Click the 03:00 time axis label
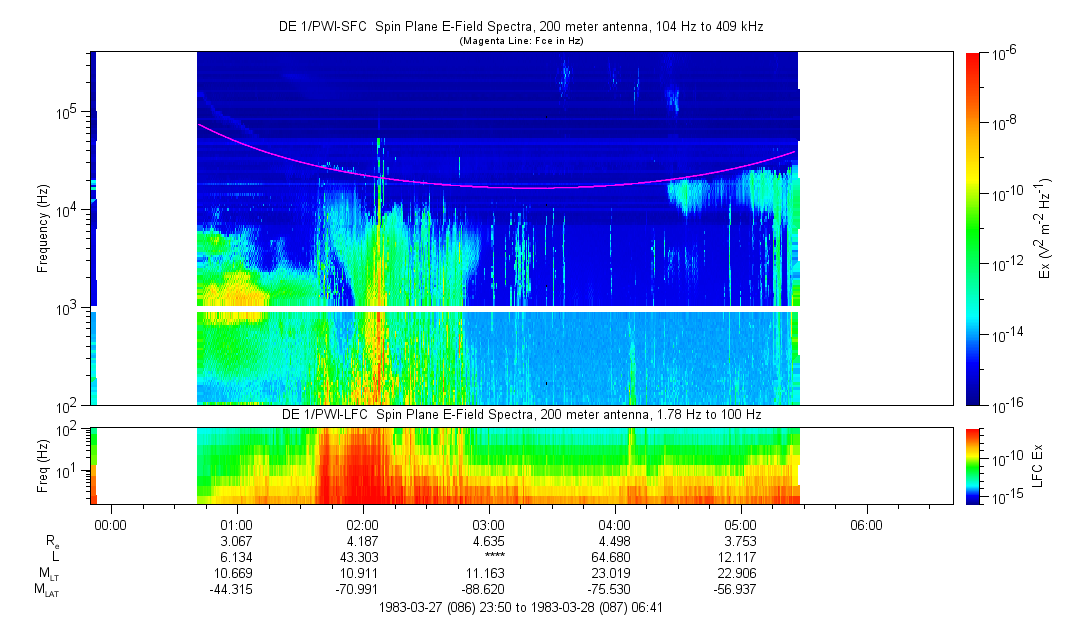Viewport: 1083px width, 620px height. click(488, 525)
